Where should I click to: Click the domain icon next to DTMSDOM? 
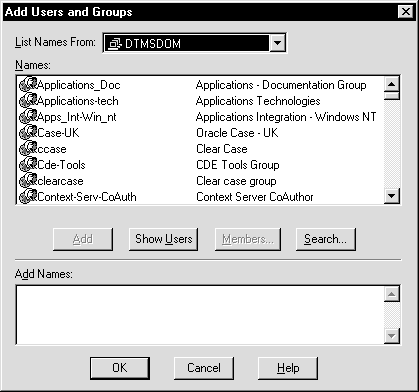pos(115,44)
